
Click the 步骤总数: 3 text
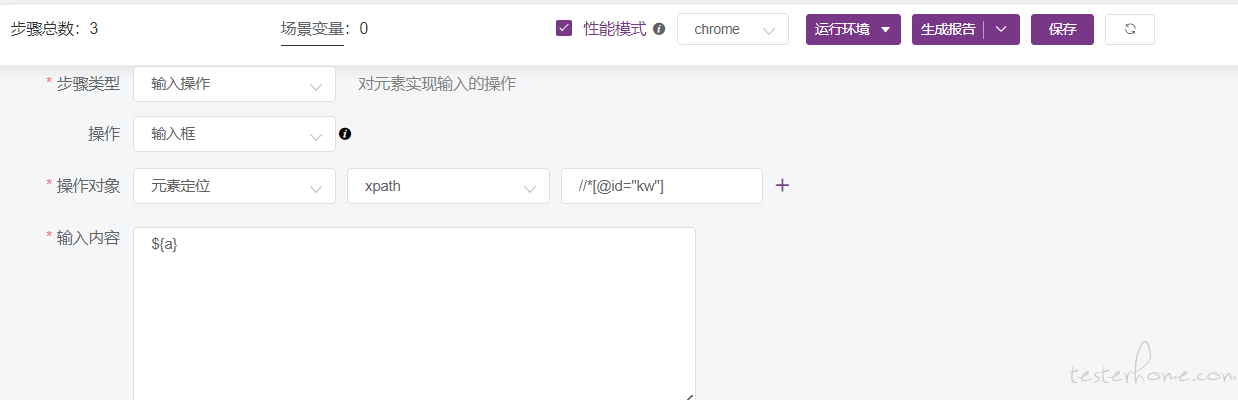54,29
